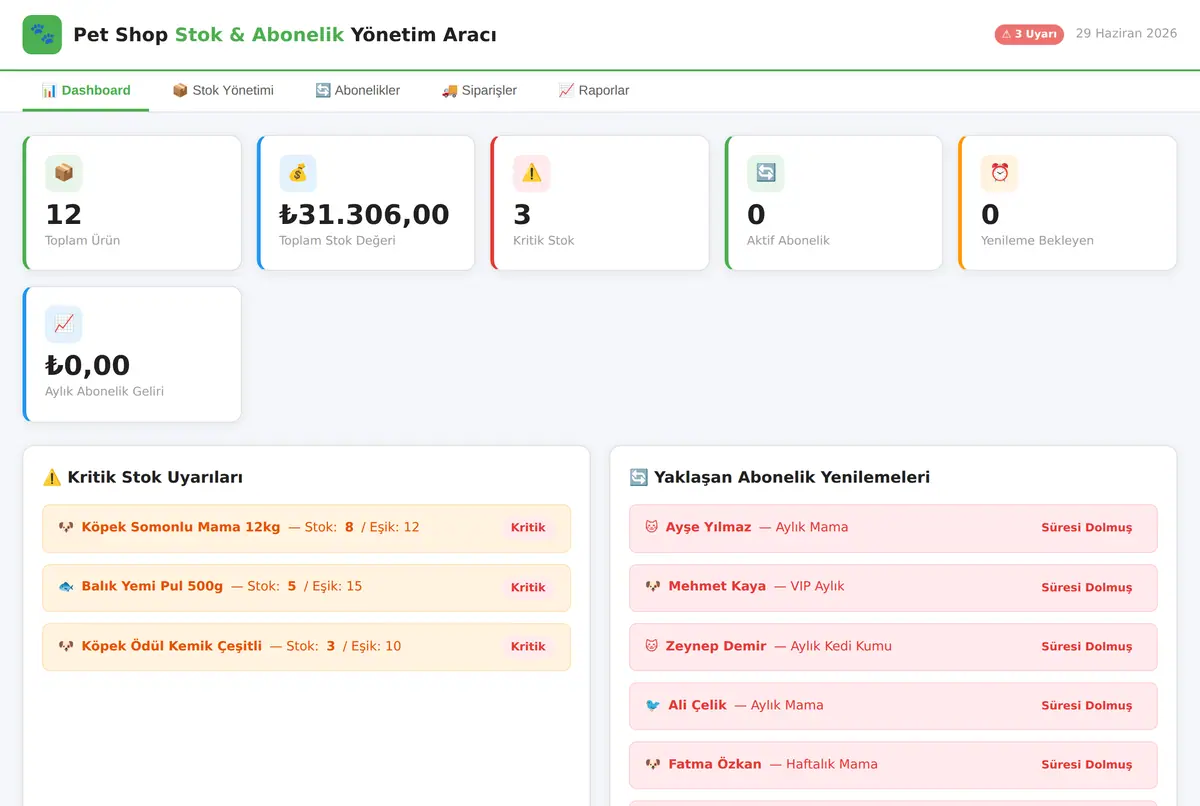This screenshot has height=806, width=1200.
Task: Click the Köpek Somonlu Mama 12kg product name
Action: (x=181, y=527)
